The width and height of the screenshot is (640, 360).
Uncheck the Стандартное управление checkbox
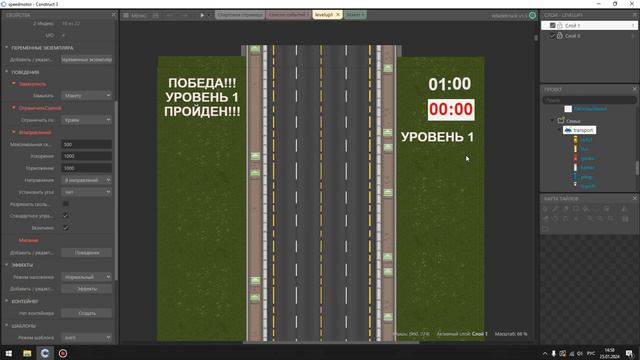coord(65,216)
